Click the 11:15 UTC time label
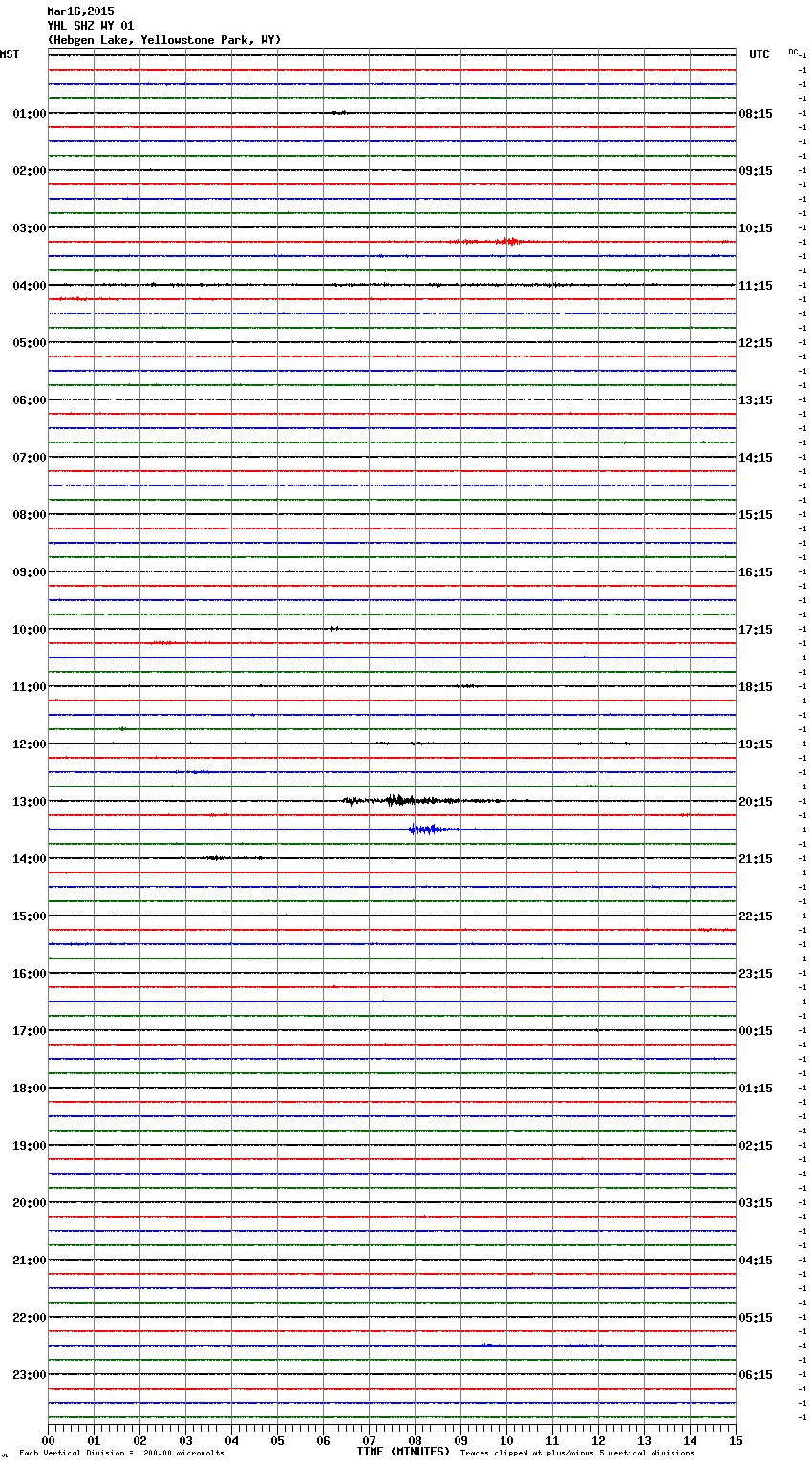 coord(756,286)
